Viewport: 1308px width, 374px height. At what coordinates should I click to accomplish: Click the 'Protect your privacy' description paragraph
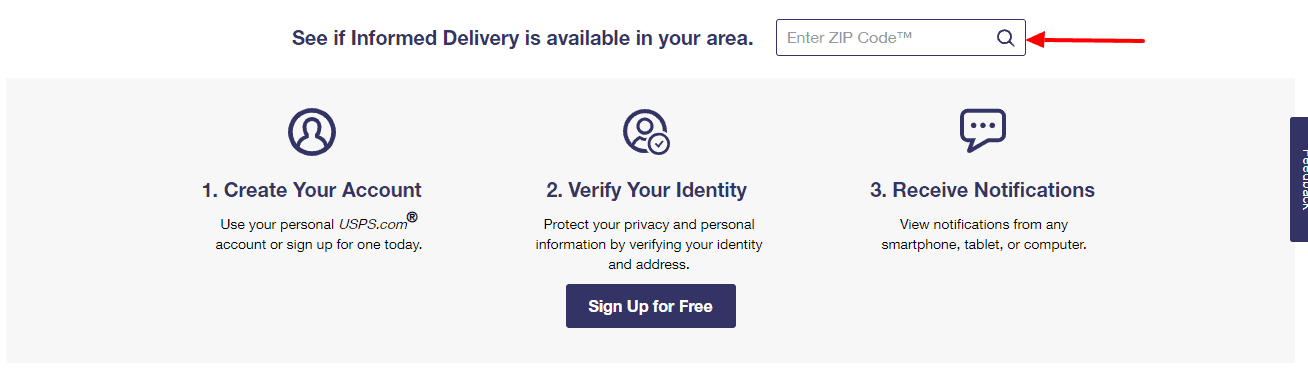point(649,244)
